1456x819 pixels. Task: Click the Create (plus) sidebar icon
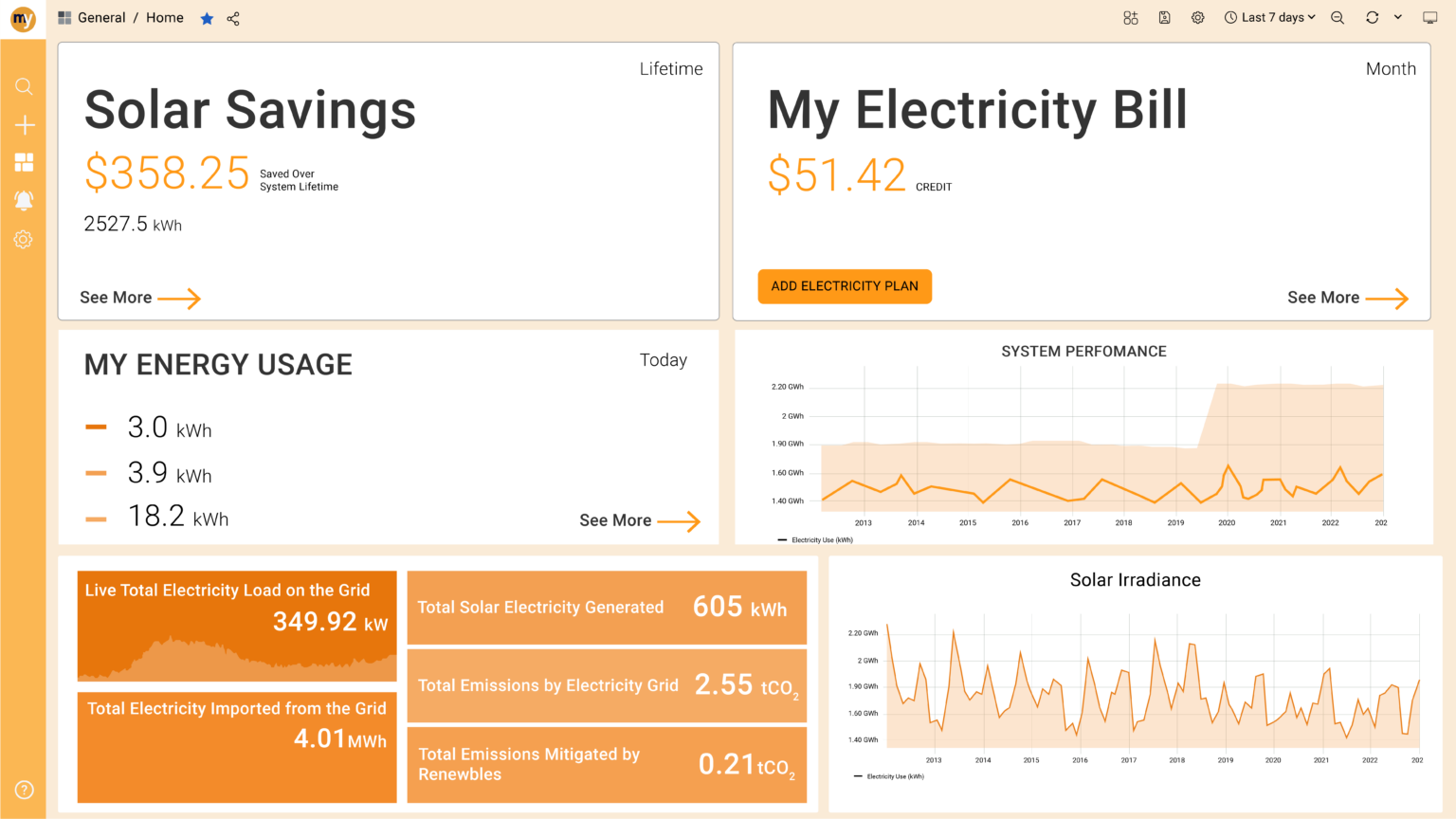pos(24,124)
